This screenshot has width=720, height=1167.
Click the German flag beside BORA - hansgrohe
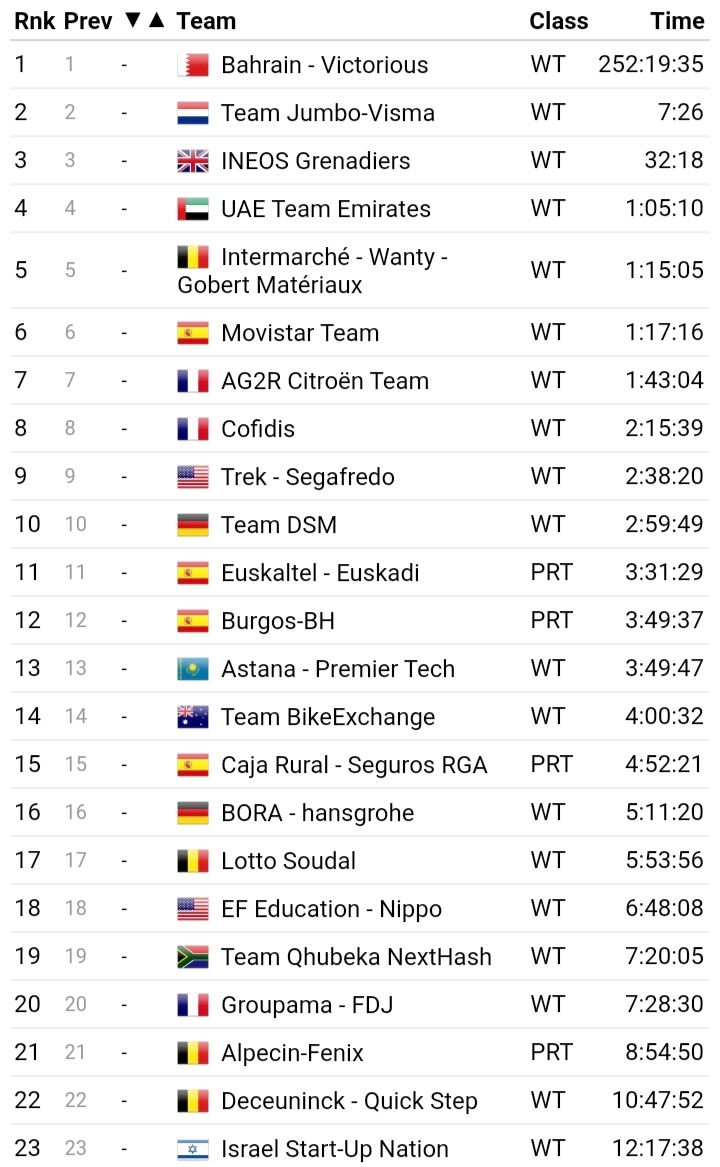pyautogui.click(x=193, y=813)
